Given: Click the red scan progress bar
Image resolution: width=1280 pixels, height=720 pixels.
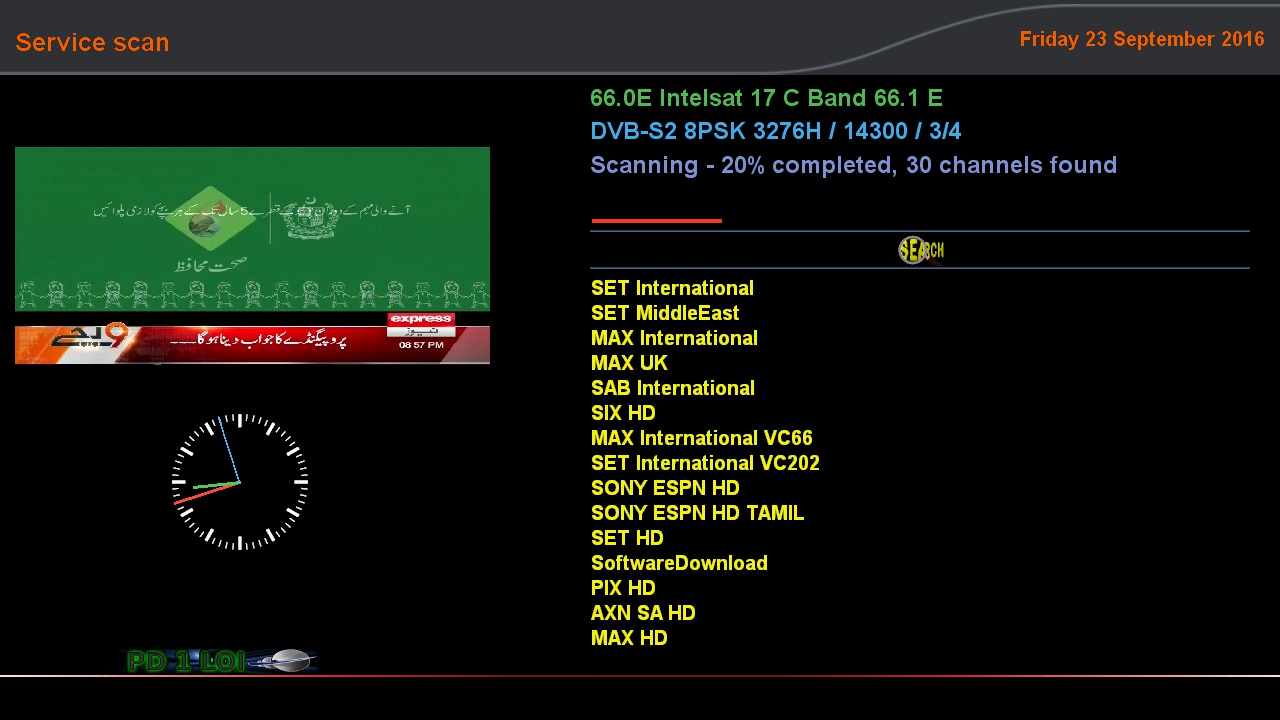Looking at the screenshot, I should pyautogui.click(x=656, y=220).
